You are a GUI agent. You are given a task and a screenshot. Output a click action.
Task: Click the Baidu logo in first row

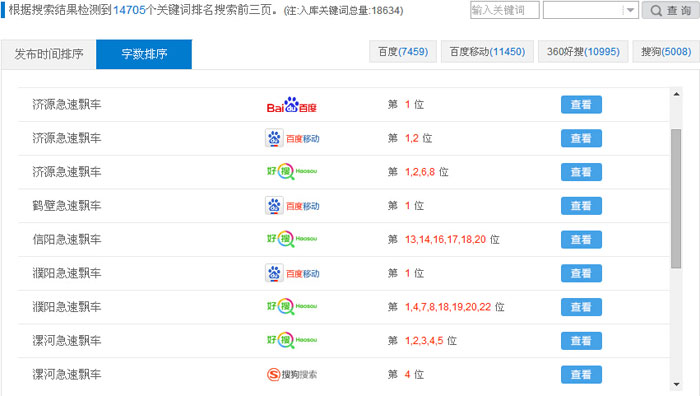pyautogui.click(x=292, y=105)
